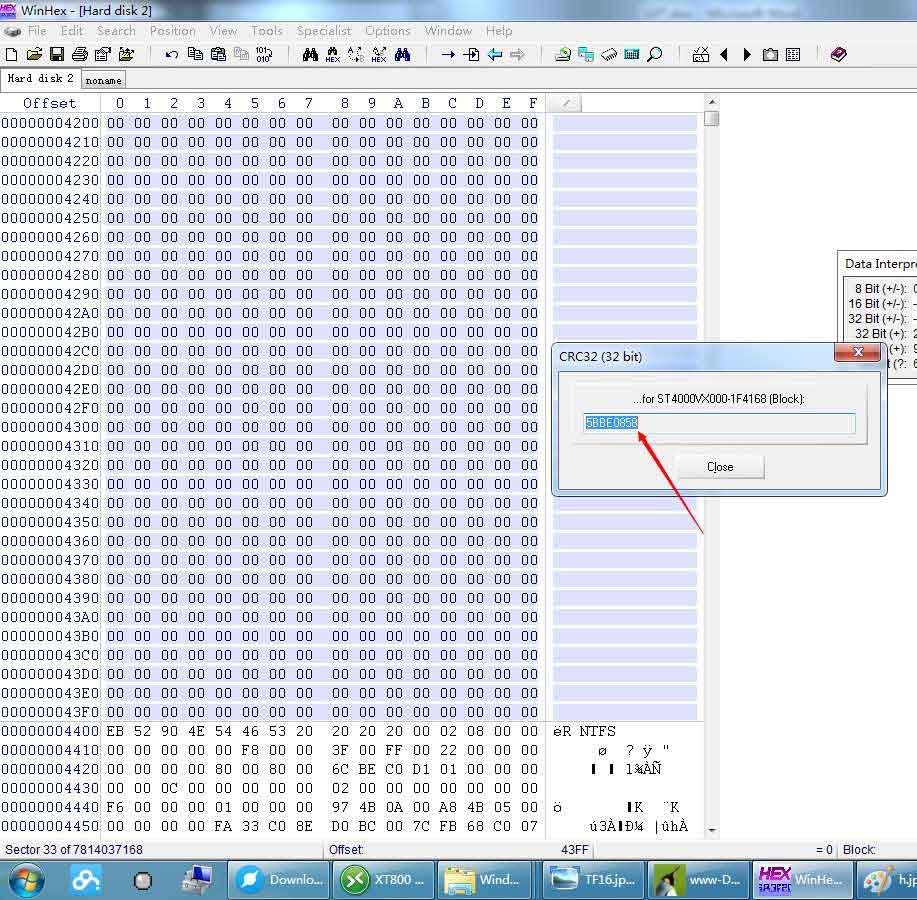Screen dimensions: 917x900
Task: Click Close in the CRC32 dialog
Action: pyautogui.click(x=720, y=467)
